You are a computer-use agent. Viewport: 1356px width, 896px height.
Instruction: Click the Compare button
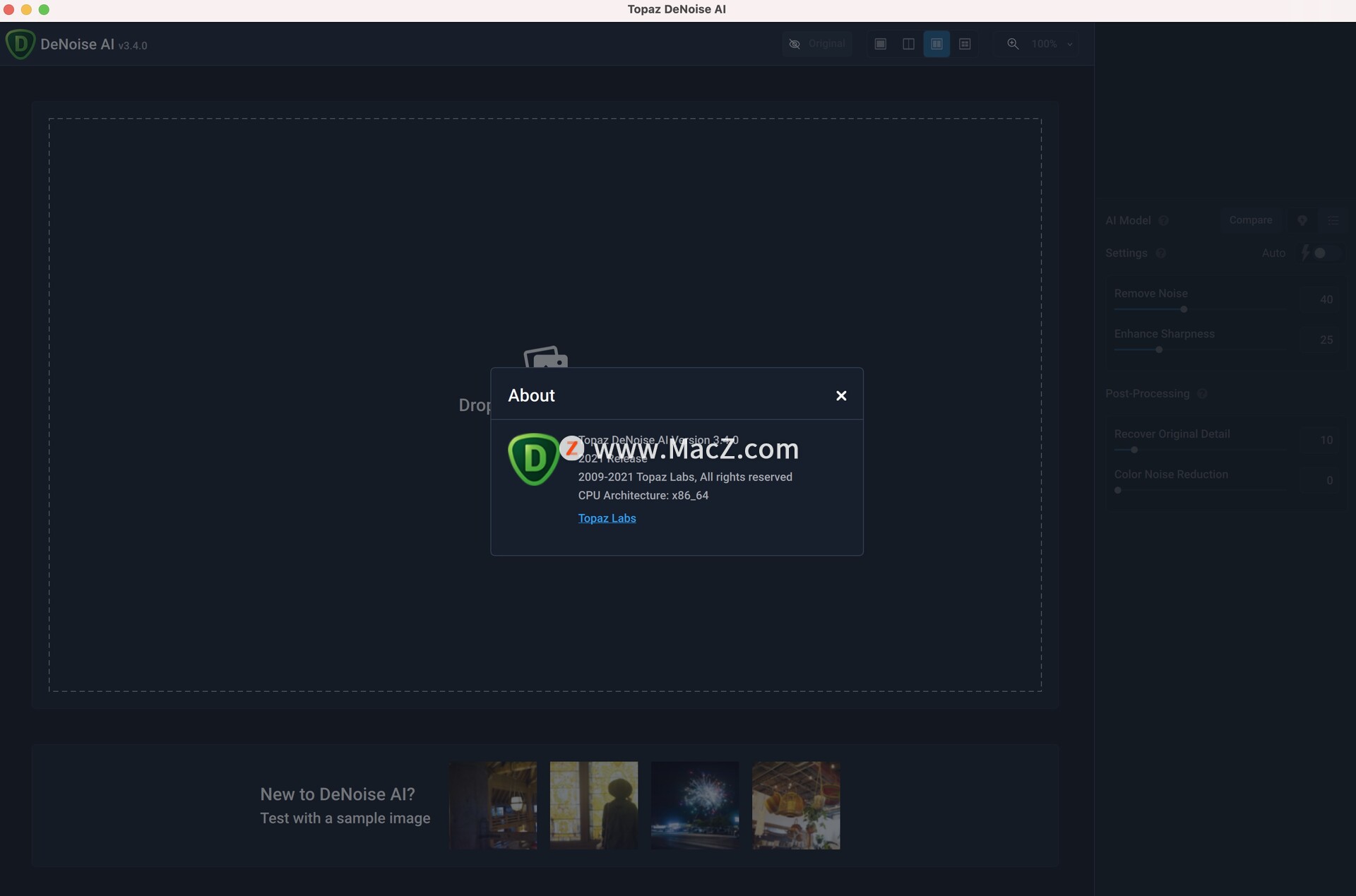click(1250, 220)
